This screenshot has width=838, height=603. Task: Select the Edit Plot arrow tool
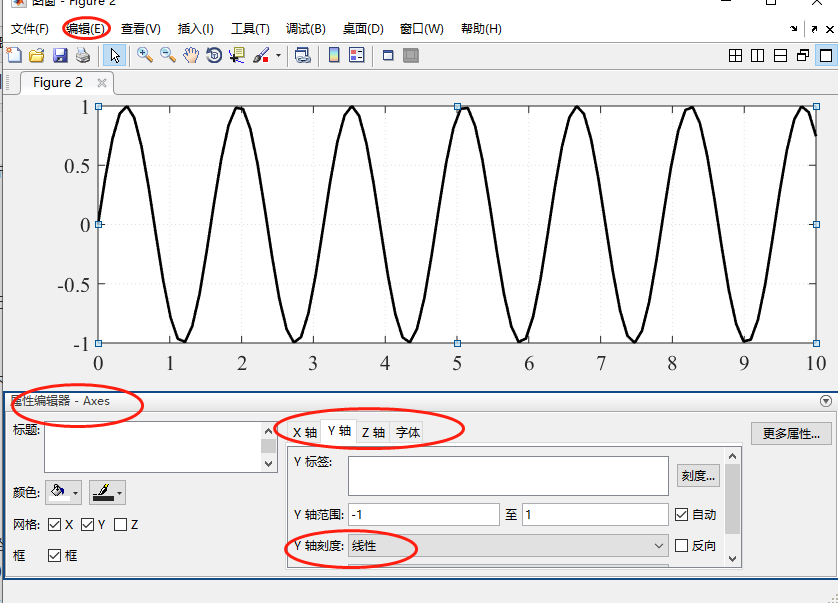coord(114,55)
